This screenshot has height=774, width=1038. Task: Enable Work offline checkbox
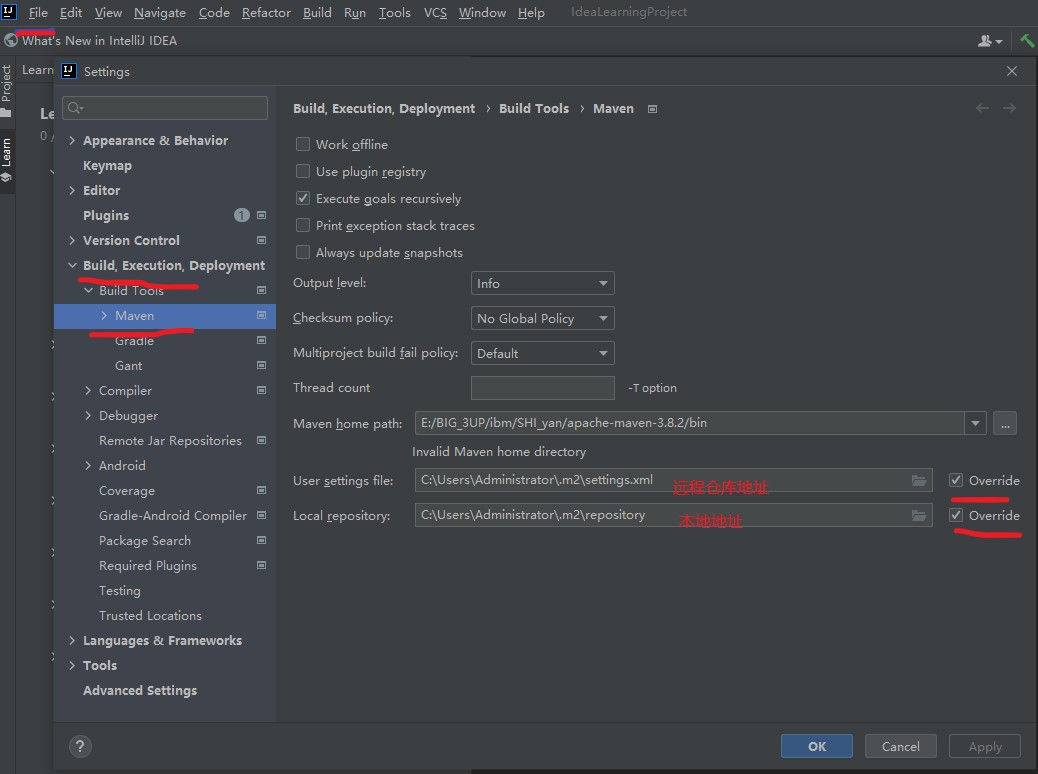click(303, 144)
